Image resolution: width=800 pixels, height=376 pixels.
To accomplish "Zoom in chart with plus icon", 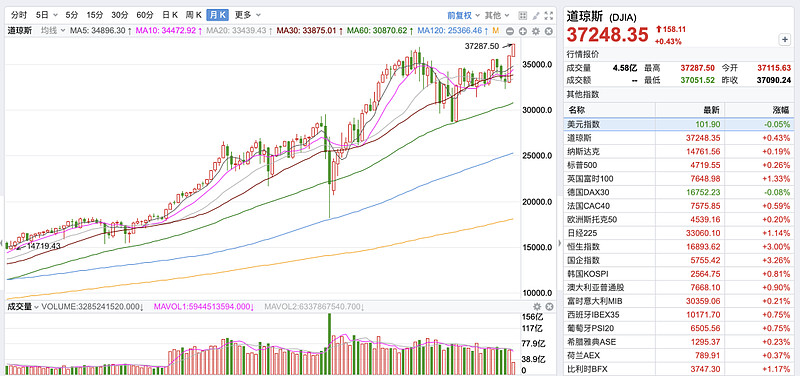I will [x=523, y=31].
